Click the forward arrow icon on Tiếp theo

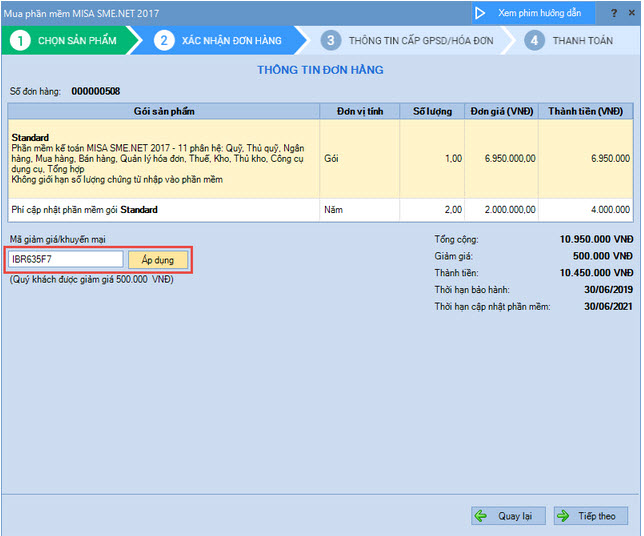click(x=564, y=516)
